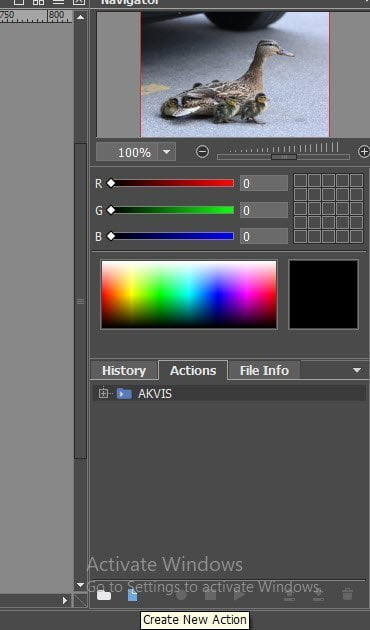Viewport: 370px width, 630px height.
Task: Pick a color from the spectrum field
Action: click(x=189, y=295)
